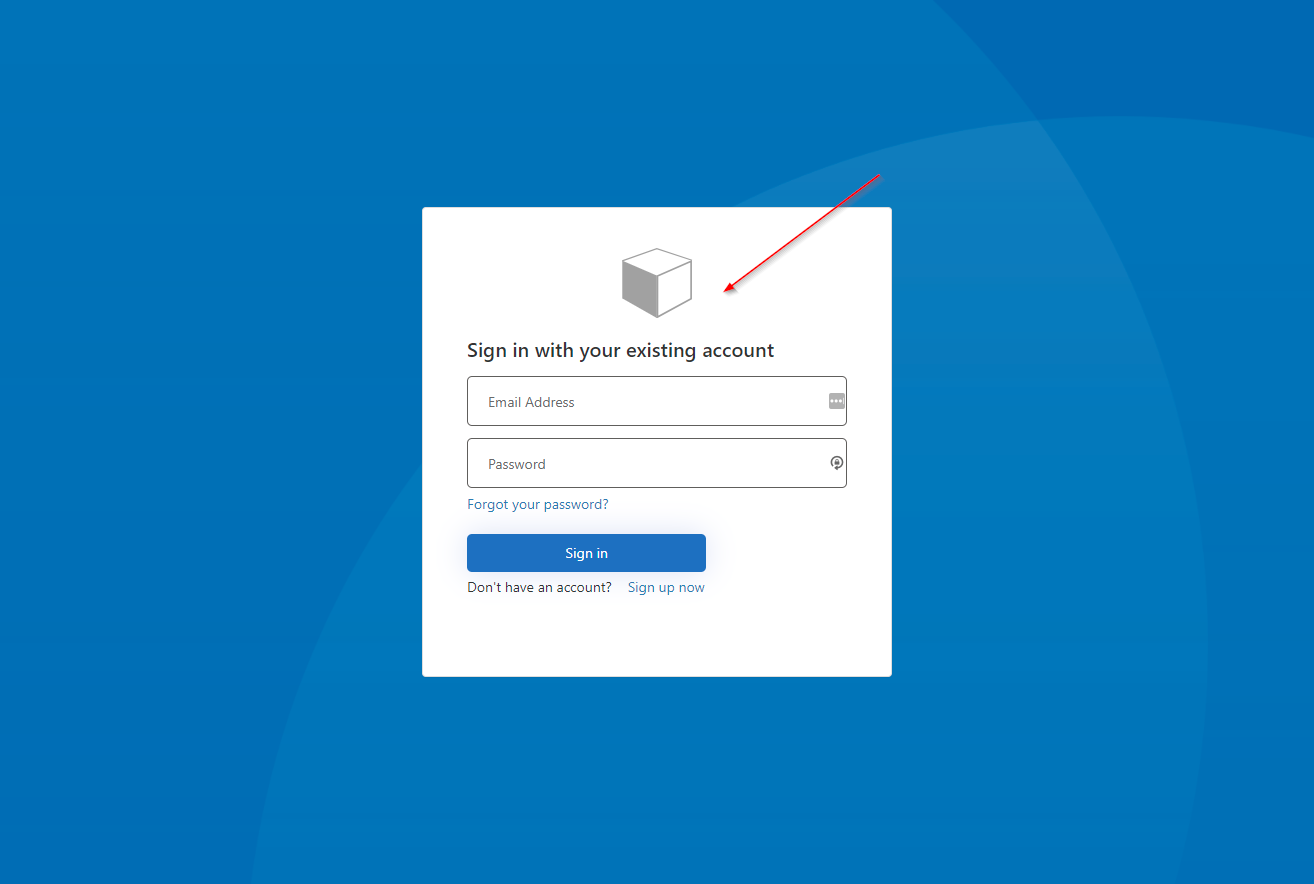The image size is (1314, 884).
Task: Follow the 'Sign up now' link
Action: (666, 588)
